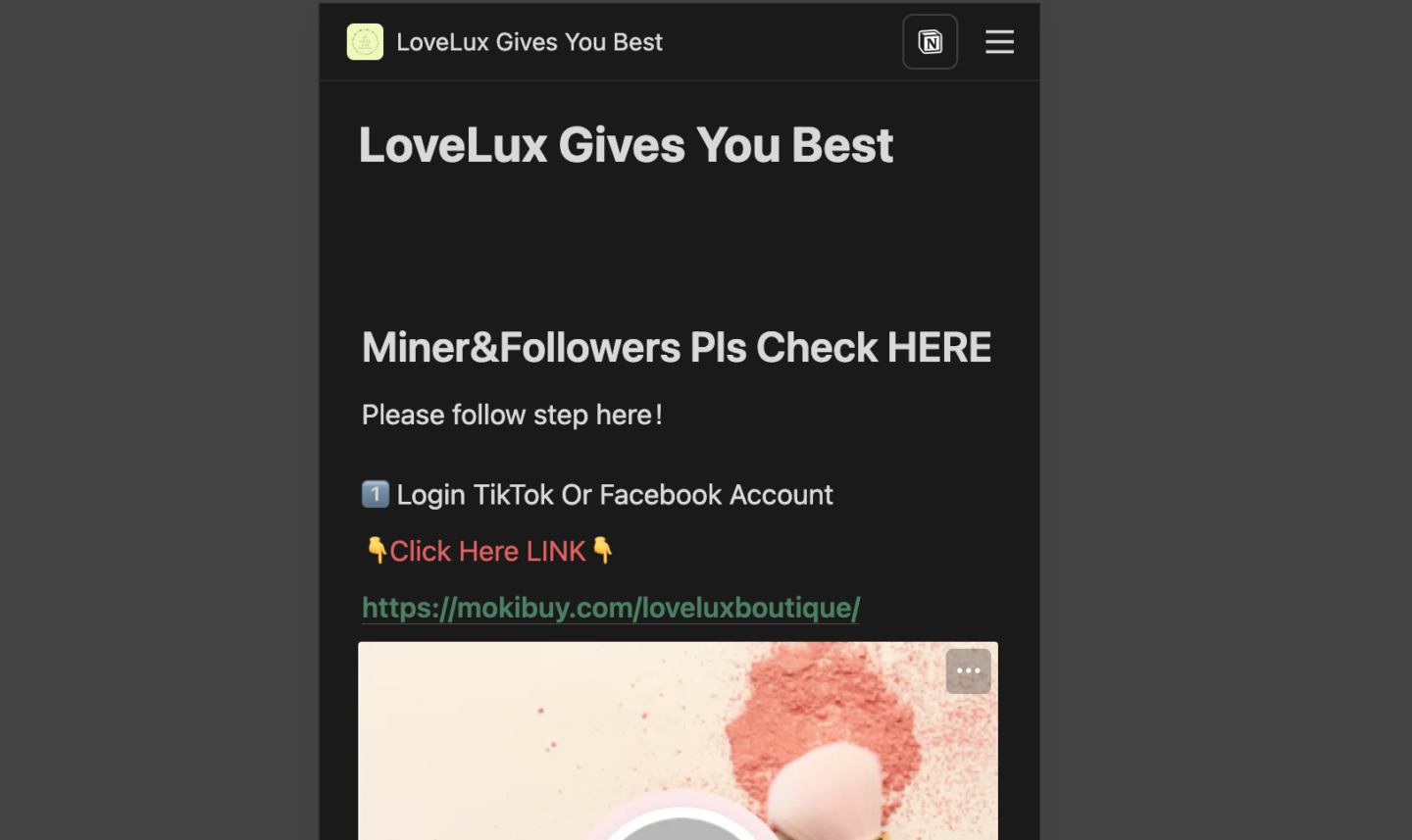Viewport: 1412px width, 840px height.
Task: Click the blue number one emoji
Action: click(x=376, y=494)
